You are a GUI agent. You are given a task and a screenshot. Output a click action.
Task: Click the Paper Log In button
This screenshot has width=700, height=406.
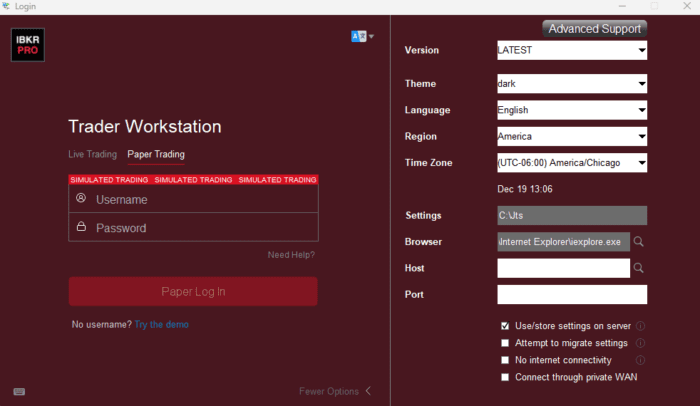193,292
